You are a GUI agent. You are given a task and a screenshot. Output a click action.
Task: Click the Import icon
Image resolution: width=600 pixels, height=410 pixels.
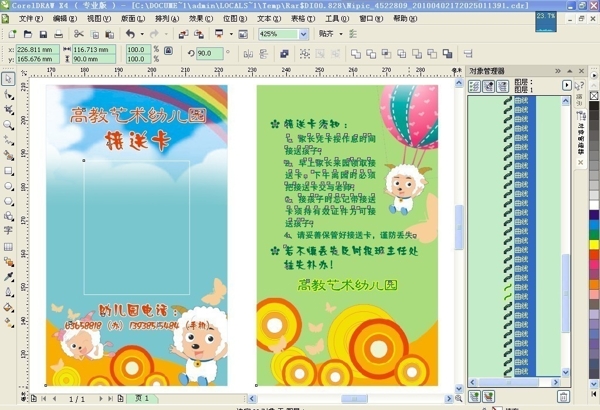pos(183,34)
